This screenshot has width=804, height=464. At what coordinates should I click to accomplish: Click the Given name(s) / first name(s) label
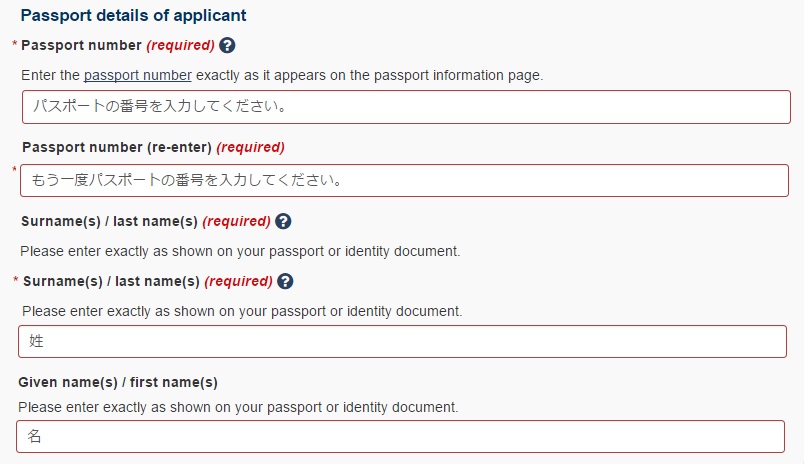click(118, 382)
